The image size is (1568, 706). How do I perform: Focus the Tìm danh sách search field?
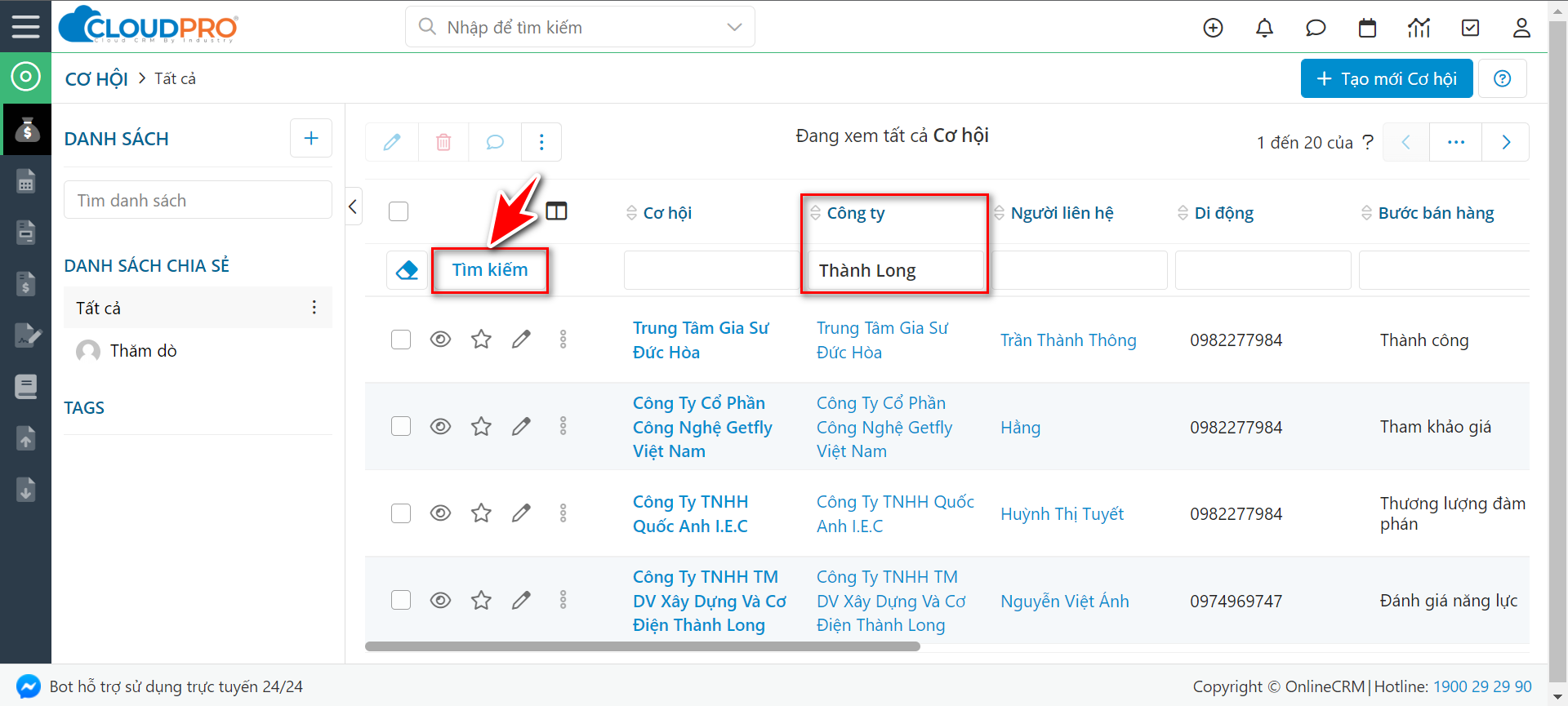pyautogui.click(x=198, y=200)
